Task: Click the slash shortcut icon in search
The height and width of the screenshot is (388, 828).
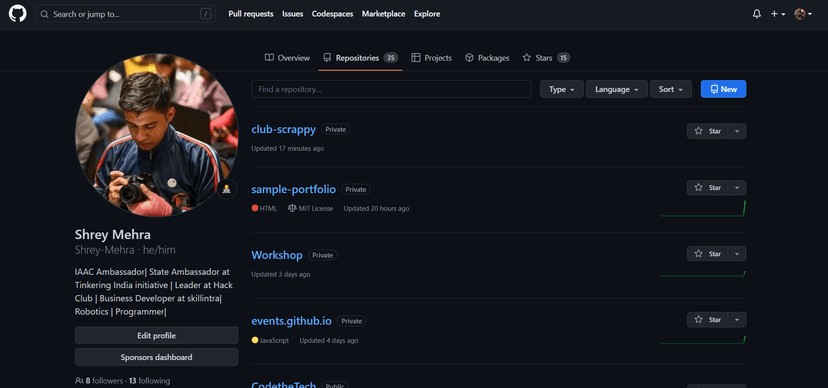Action: point(205,14)
